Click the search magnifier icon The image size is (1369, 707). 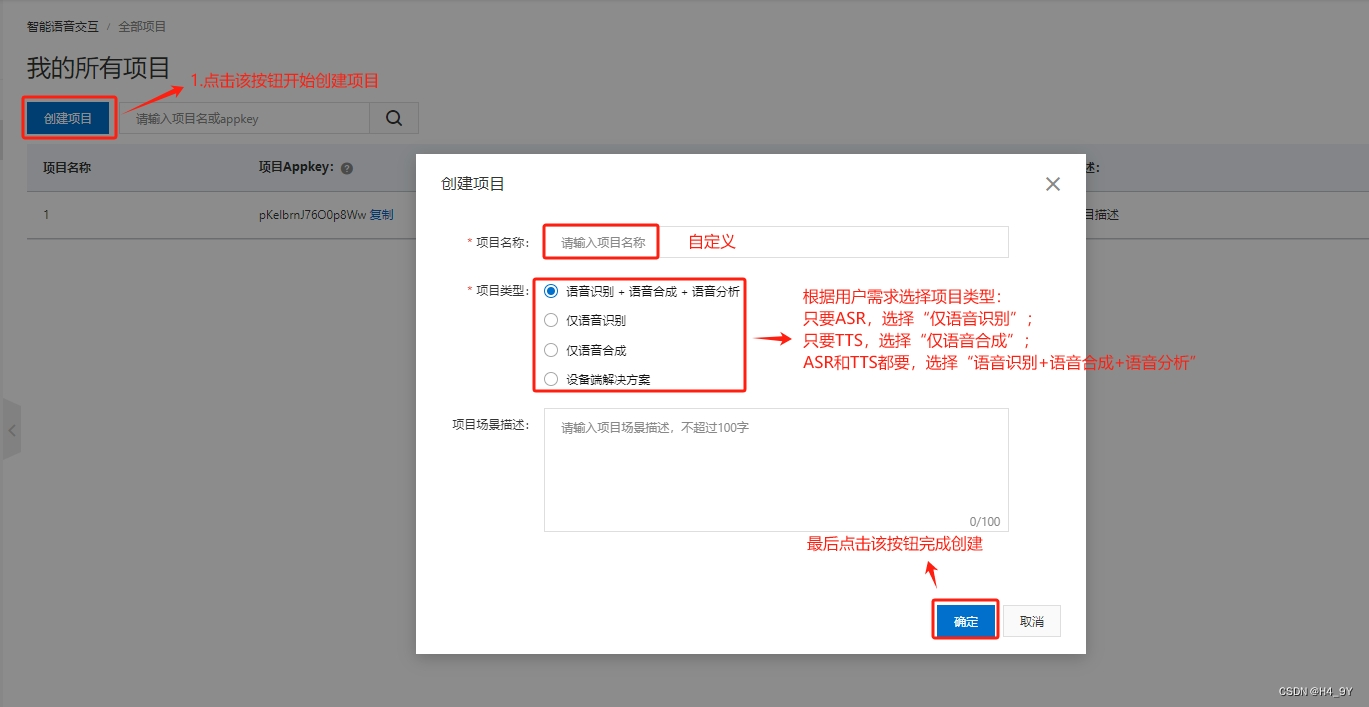click(393, 117)
